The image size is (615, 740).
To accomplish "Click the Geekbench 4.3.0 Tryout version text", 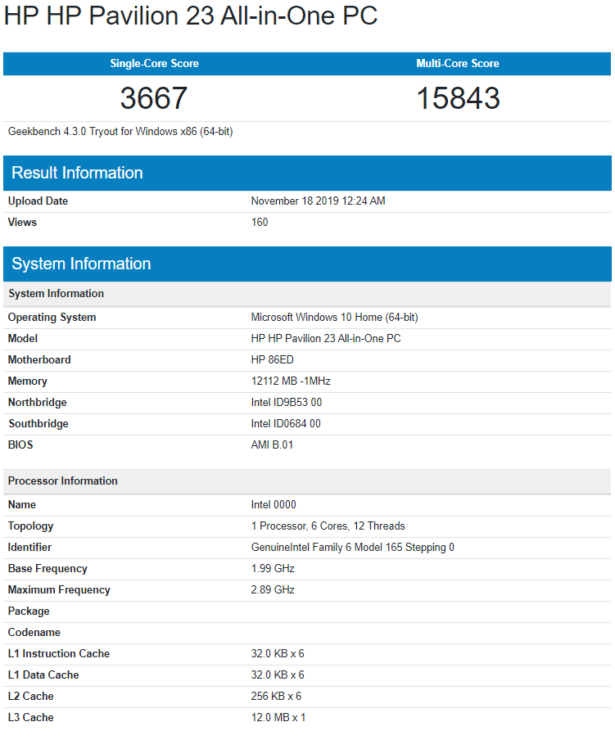I will (120, 131).
